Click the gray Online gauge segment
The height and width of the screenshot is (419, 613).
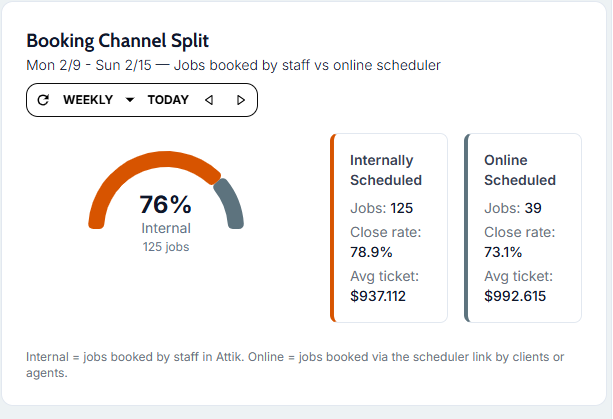pos(231,203)
